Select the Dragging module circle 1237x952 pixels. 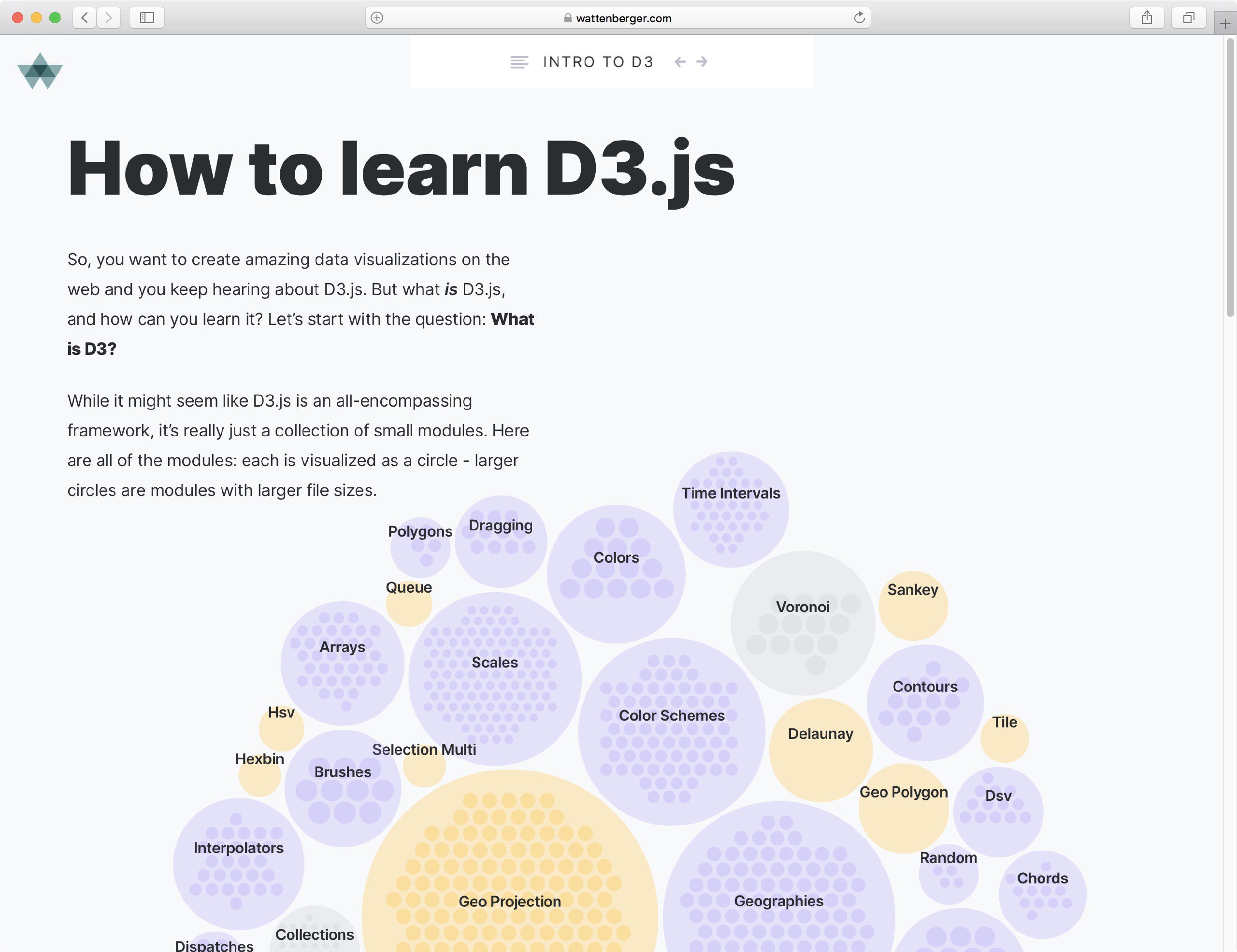[501, 541]
